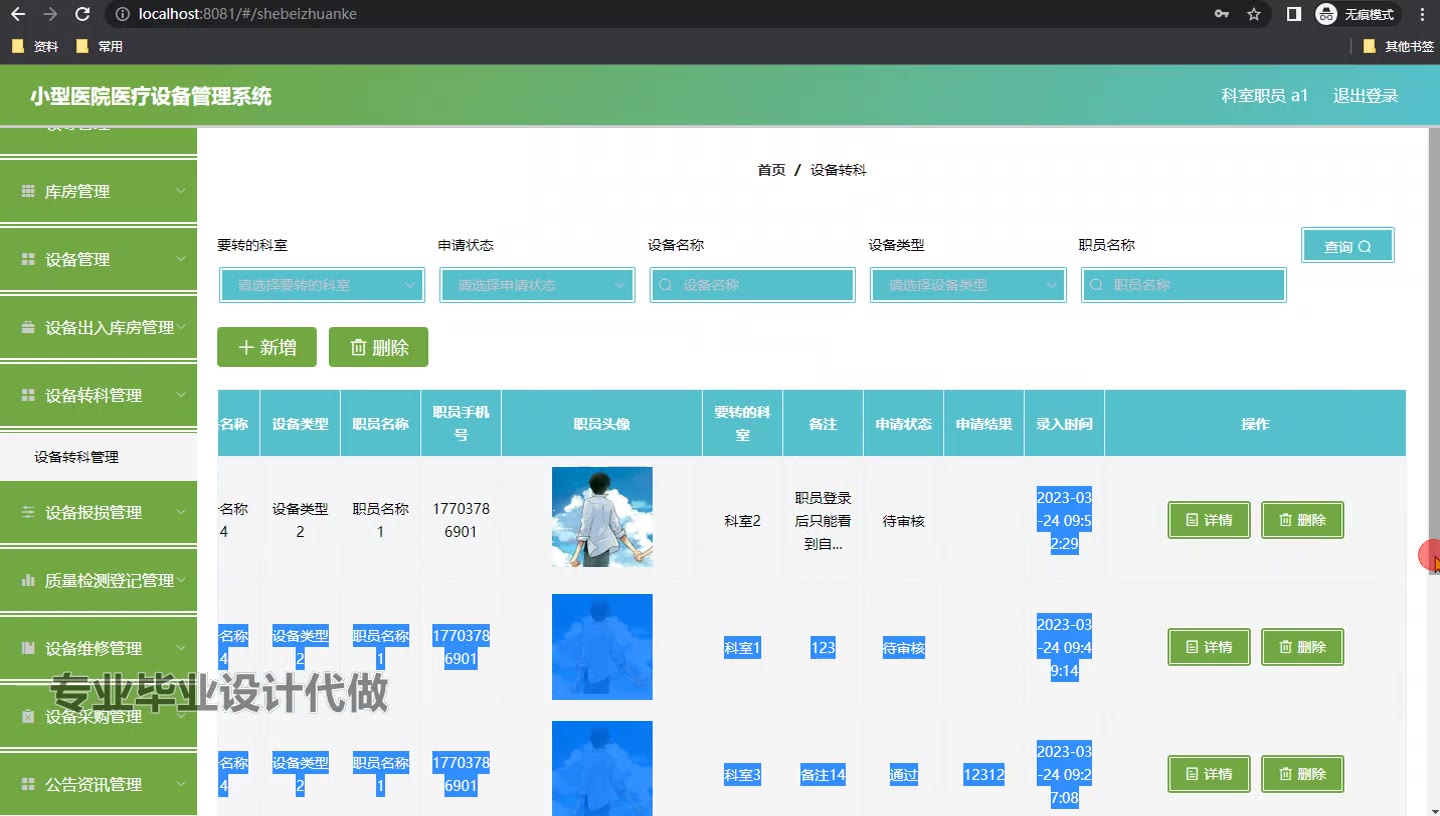
Task: Open the 申请状态 dropdown
Action: (537, 285)
